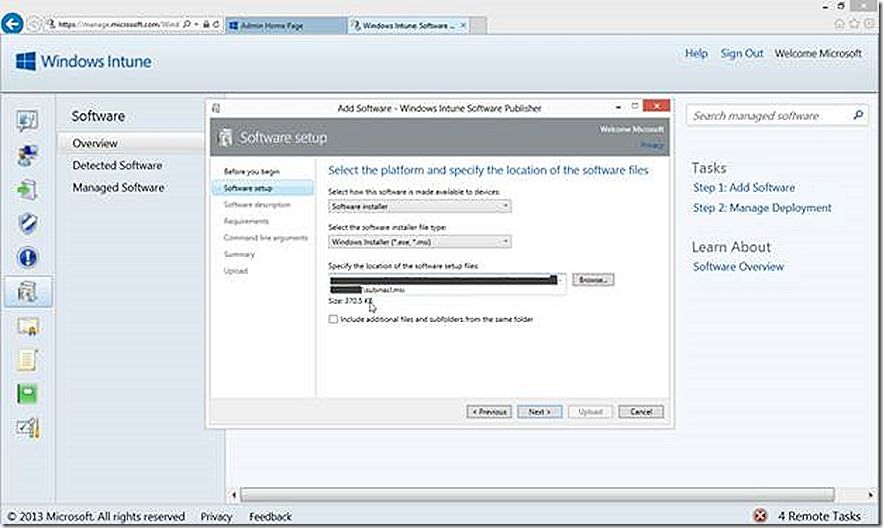Image resolution: width=883 pixels, height=528 pixels.
Task: Open Step 1: Add Software link
Action: pos(744,187)
